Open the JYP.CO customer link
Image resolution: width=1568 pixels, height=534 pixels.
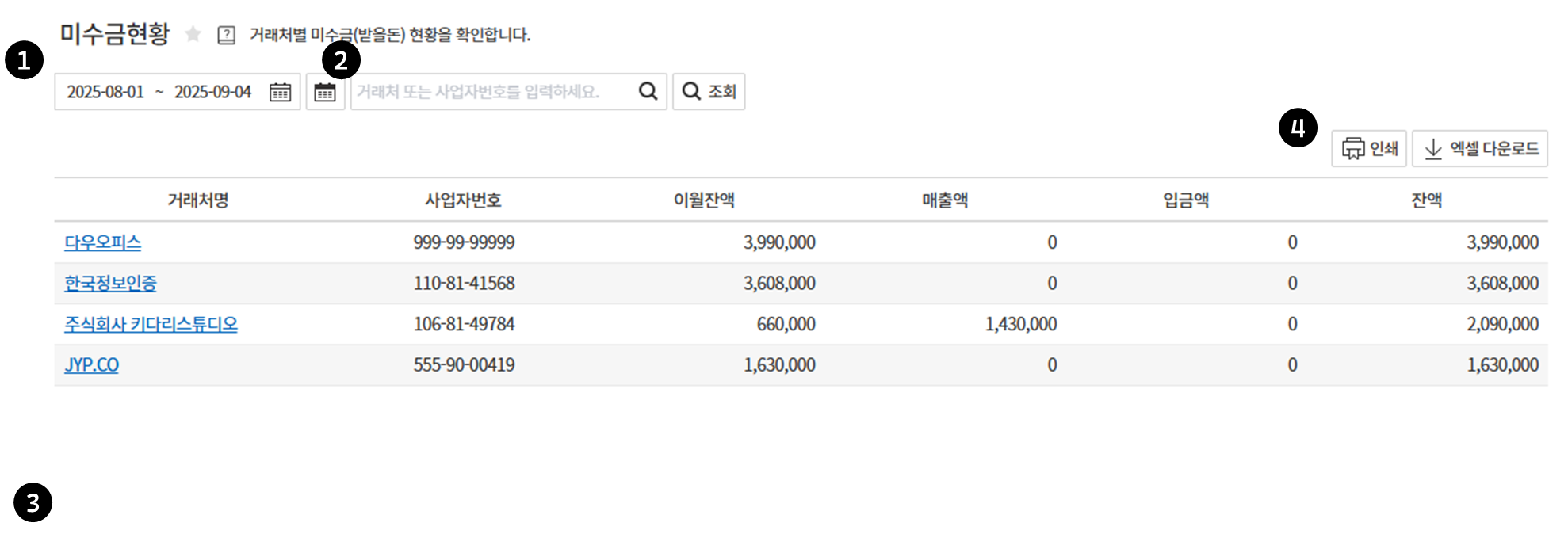tap(91, 364)
